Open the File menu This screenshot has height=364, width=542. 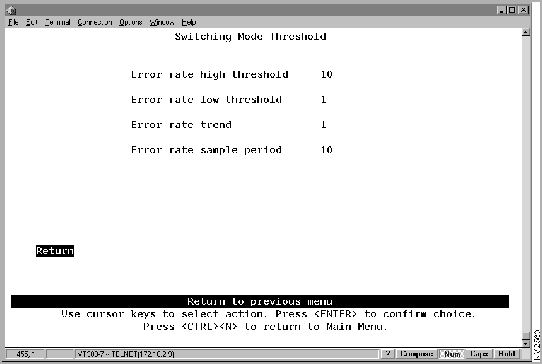[x=13, y=22]
